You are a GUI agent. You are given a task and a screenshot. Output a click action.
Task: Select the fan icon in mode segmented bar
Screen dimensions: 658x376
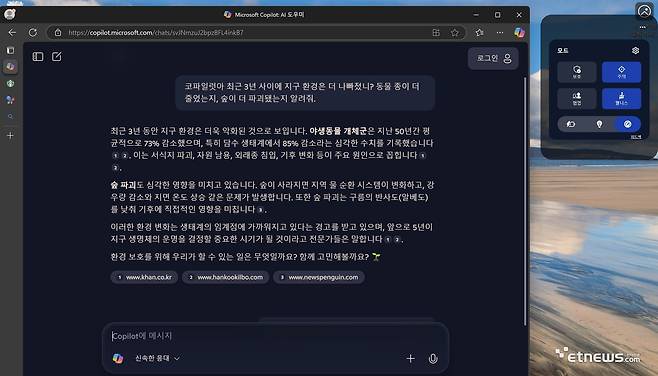coord(571,124)
